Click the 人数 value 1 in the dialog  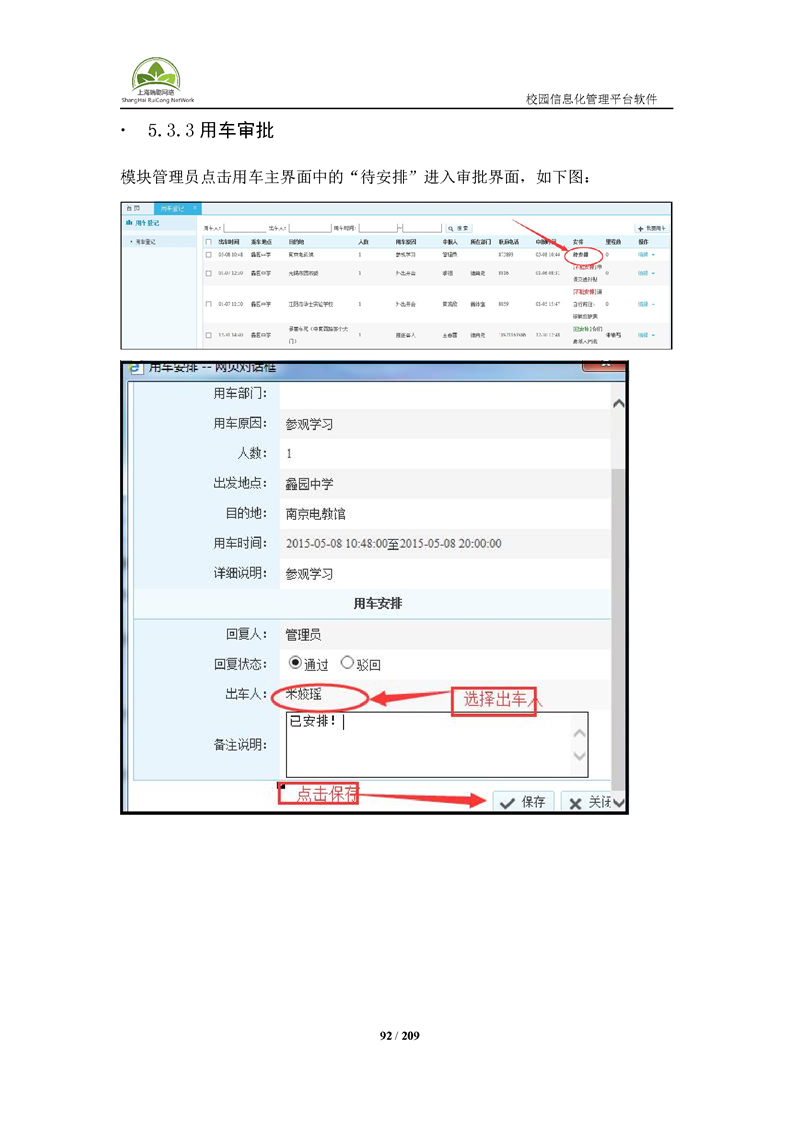(x=289, y=454)
